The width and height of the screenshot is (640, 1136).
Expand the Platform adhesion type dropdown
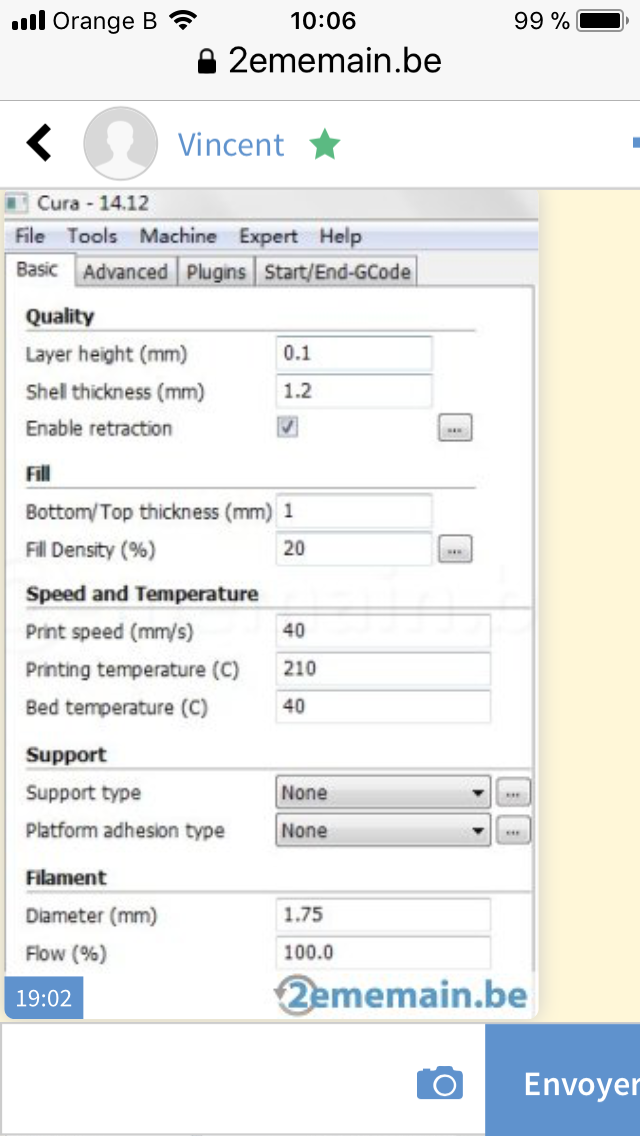coord(383,830)
